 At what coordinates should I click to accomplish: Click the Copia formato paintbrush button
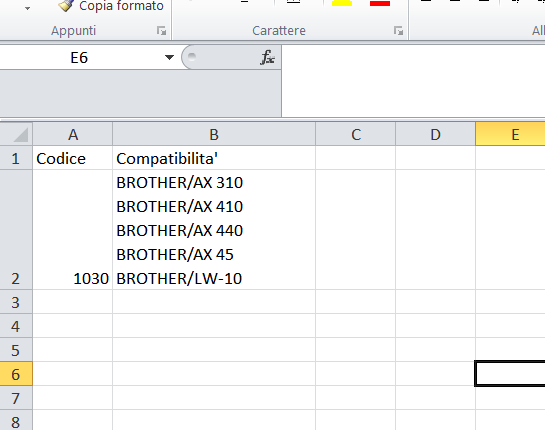[x=111, y=6]
